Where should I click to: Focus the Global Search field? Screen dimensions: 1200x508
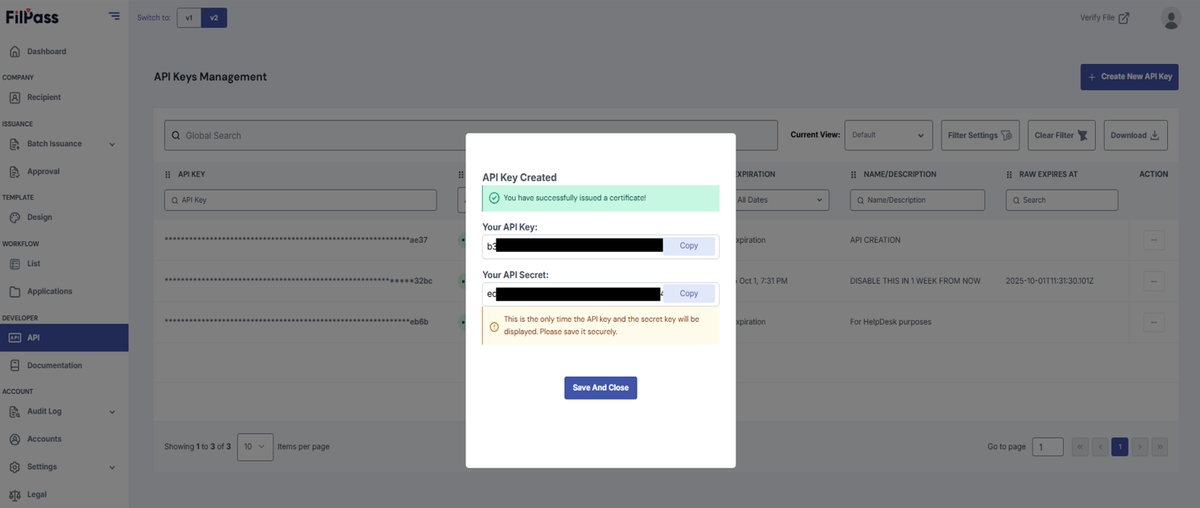coord(470,135)
